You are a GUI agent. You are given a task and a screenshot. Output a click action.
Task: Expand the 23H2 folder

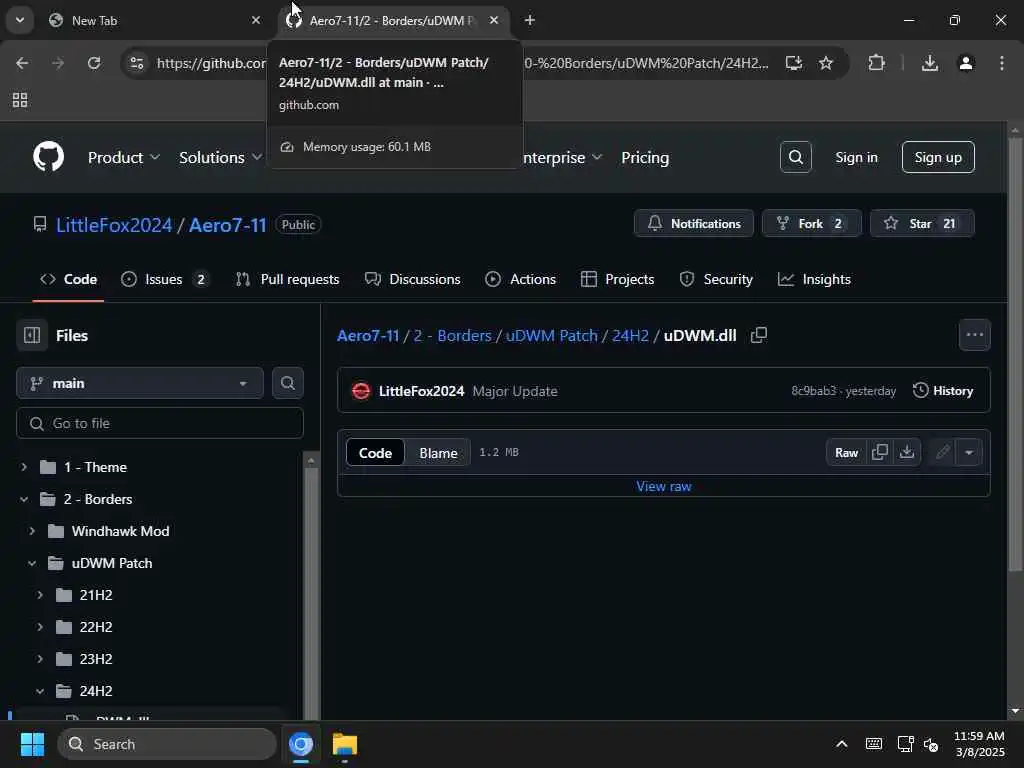[40, 659]
